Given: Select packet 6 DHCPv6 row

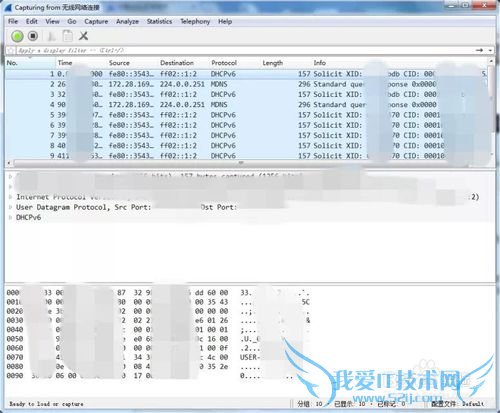Looking at the screenshot, I should pos(247,125).
